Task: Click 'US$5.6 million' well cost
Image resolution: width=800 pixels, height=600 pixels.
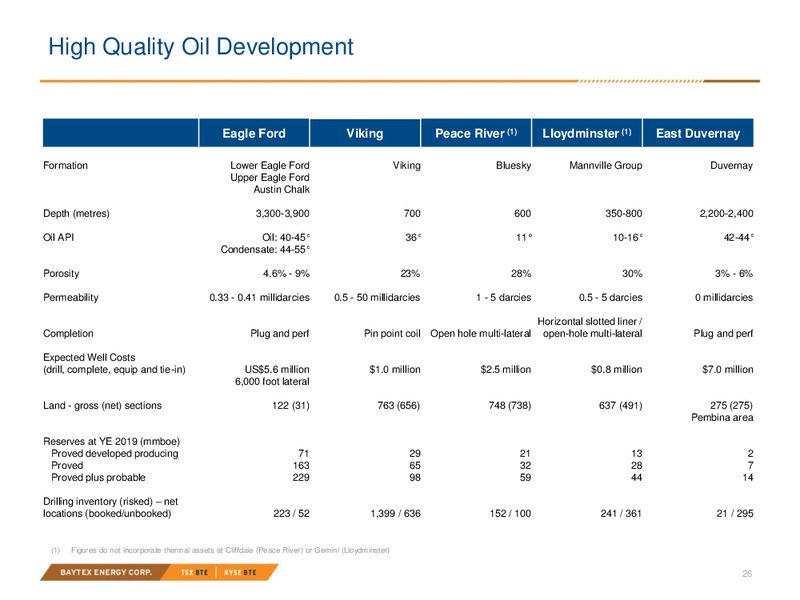Action: tap(277, 369)
